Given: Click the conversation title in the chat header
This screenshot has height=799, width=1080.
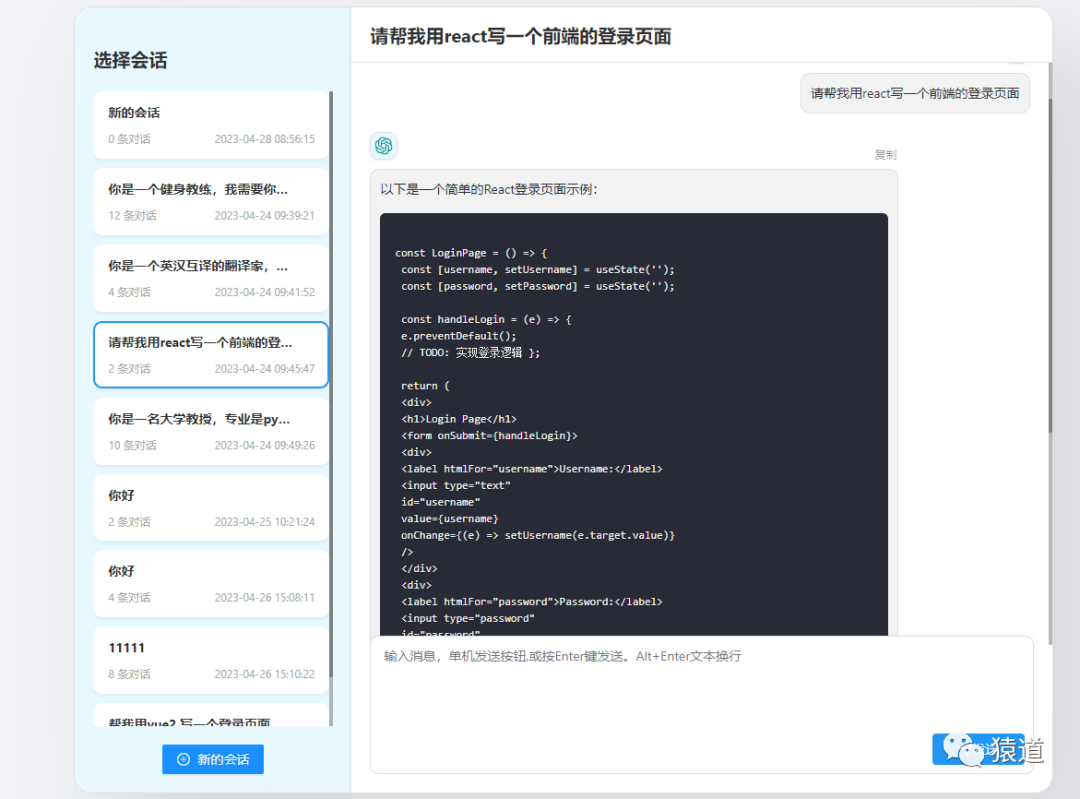Looking at the screenshot, I should point(521,36).
